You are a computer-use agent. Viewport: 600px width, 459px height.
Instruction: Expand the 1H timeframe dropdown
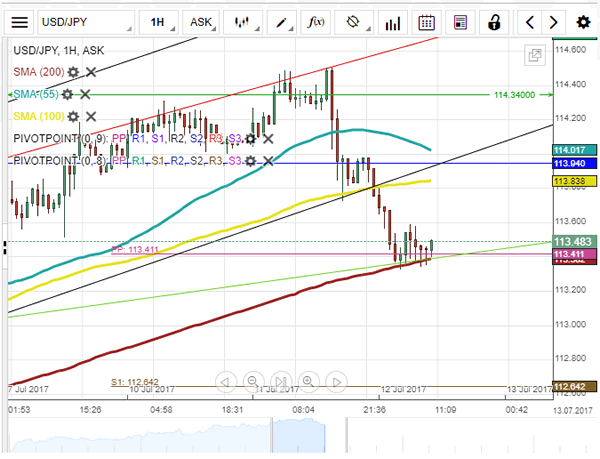click(x=158, y=21)
